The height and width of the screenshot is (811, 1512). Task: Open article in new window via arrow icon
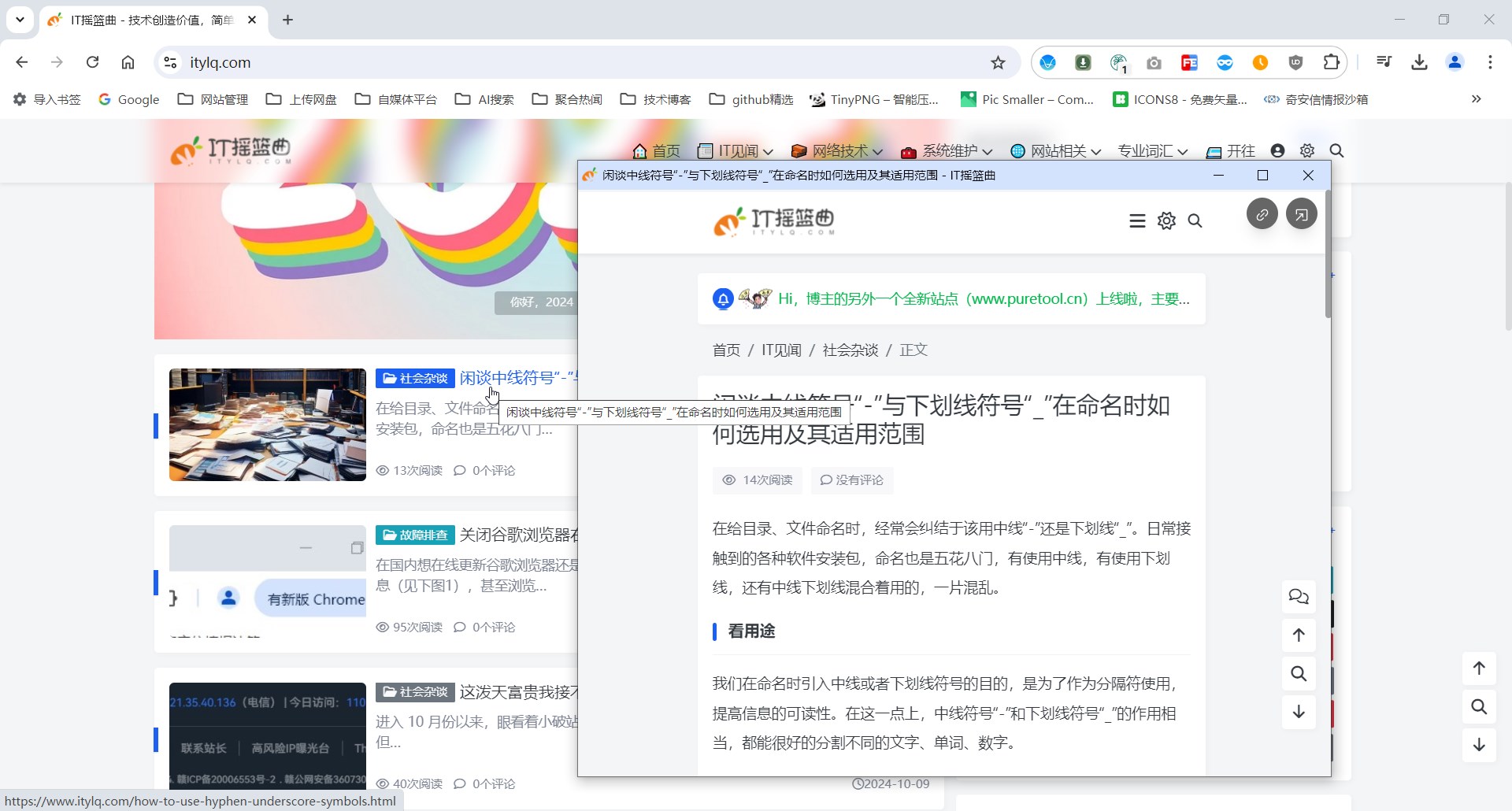(x=1302, y=213)
